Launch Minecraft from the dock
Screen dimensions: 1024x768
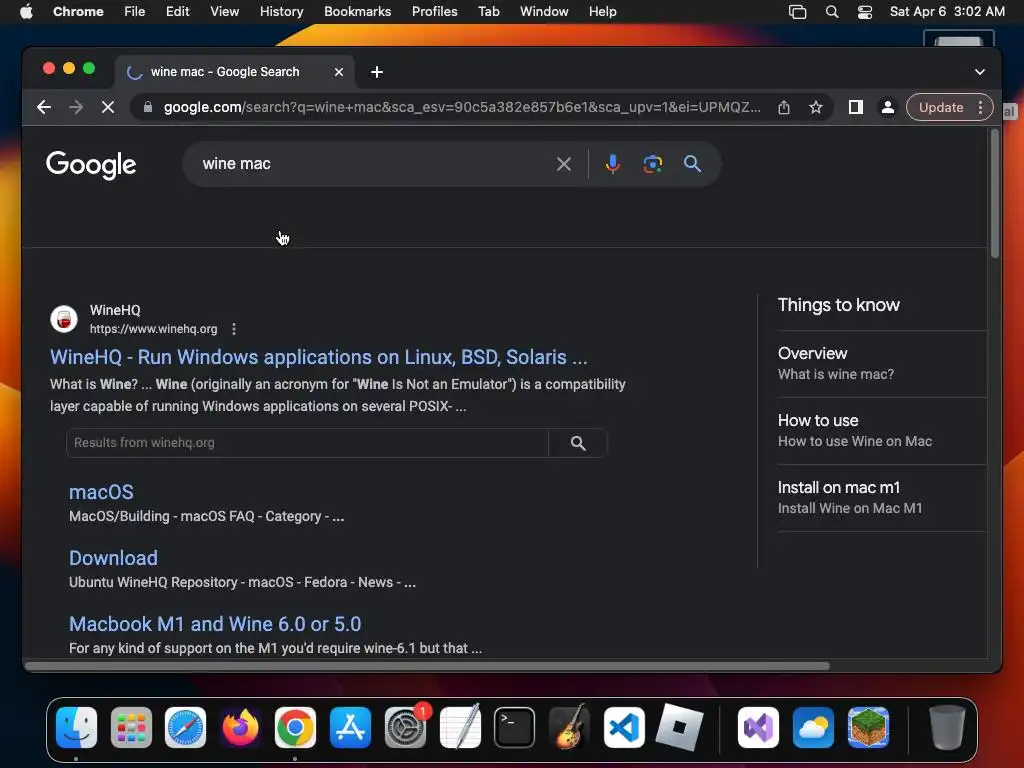(868, 727)
